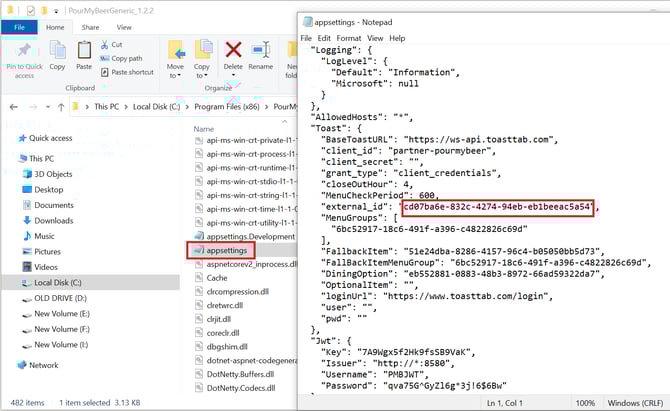
Task: Open the blue File tab in Explorer
Action: 19,27
